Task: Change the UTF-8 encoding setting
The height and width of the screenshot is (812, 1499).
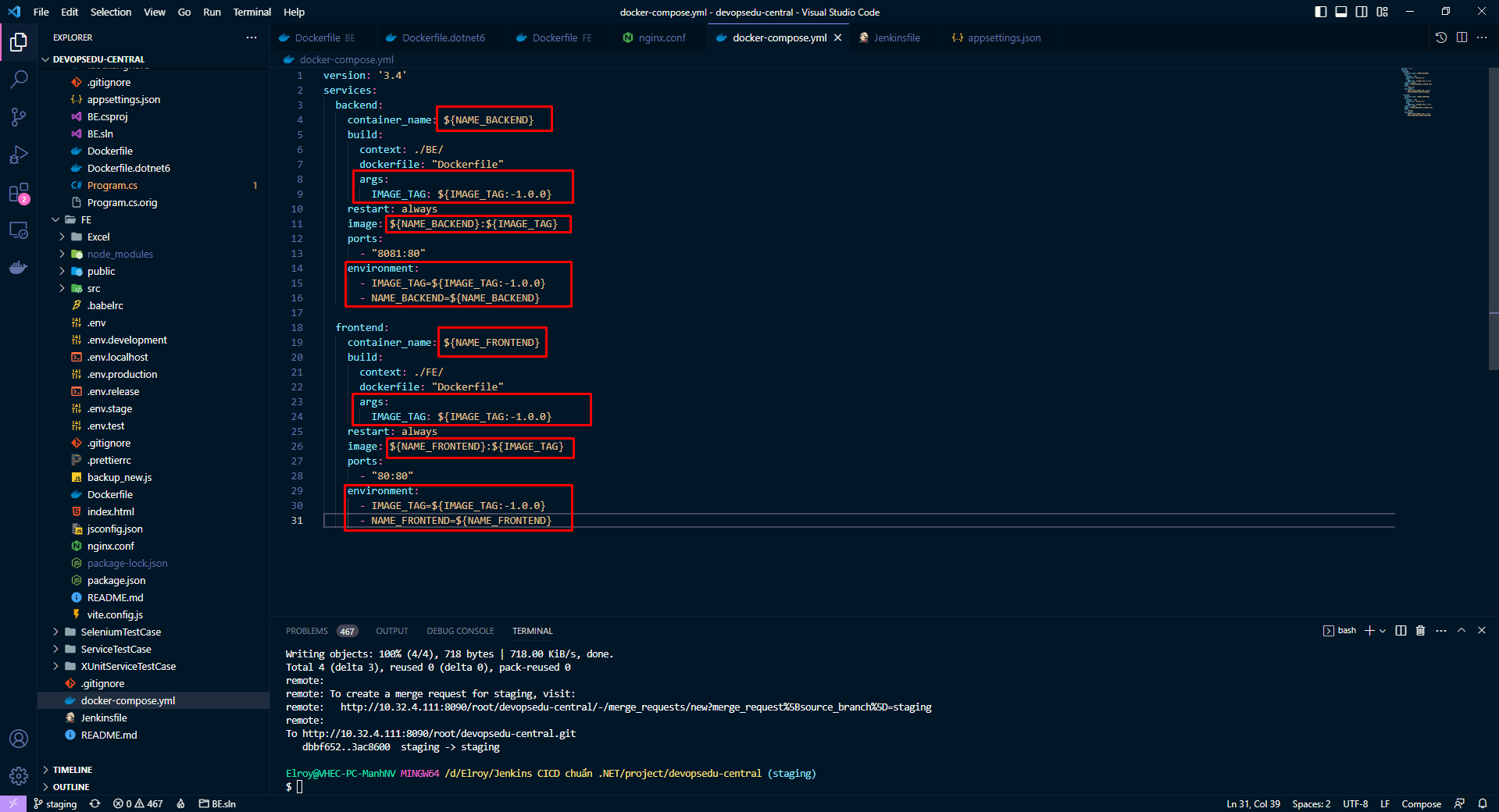Action: pos(1355,803)
